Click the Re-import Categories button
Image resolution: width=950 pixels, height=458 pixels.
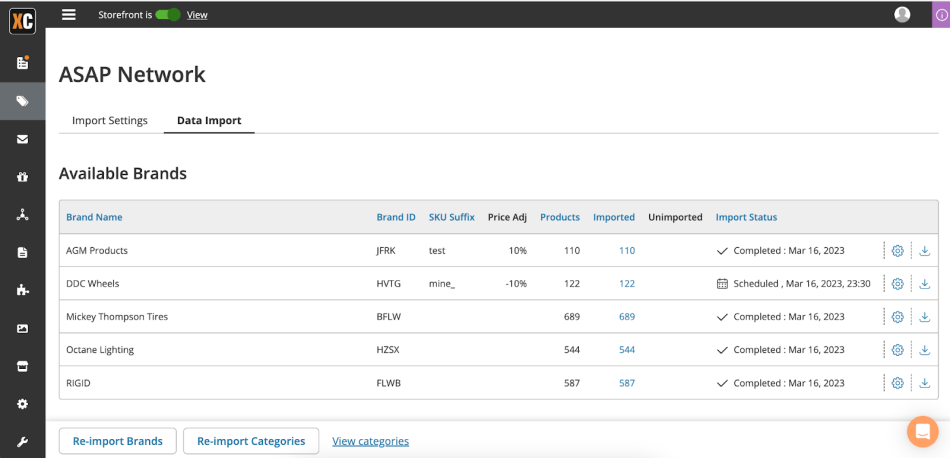[x=251, y=441]
